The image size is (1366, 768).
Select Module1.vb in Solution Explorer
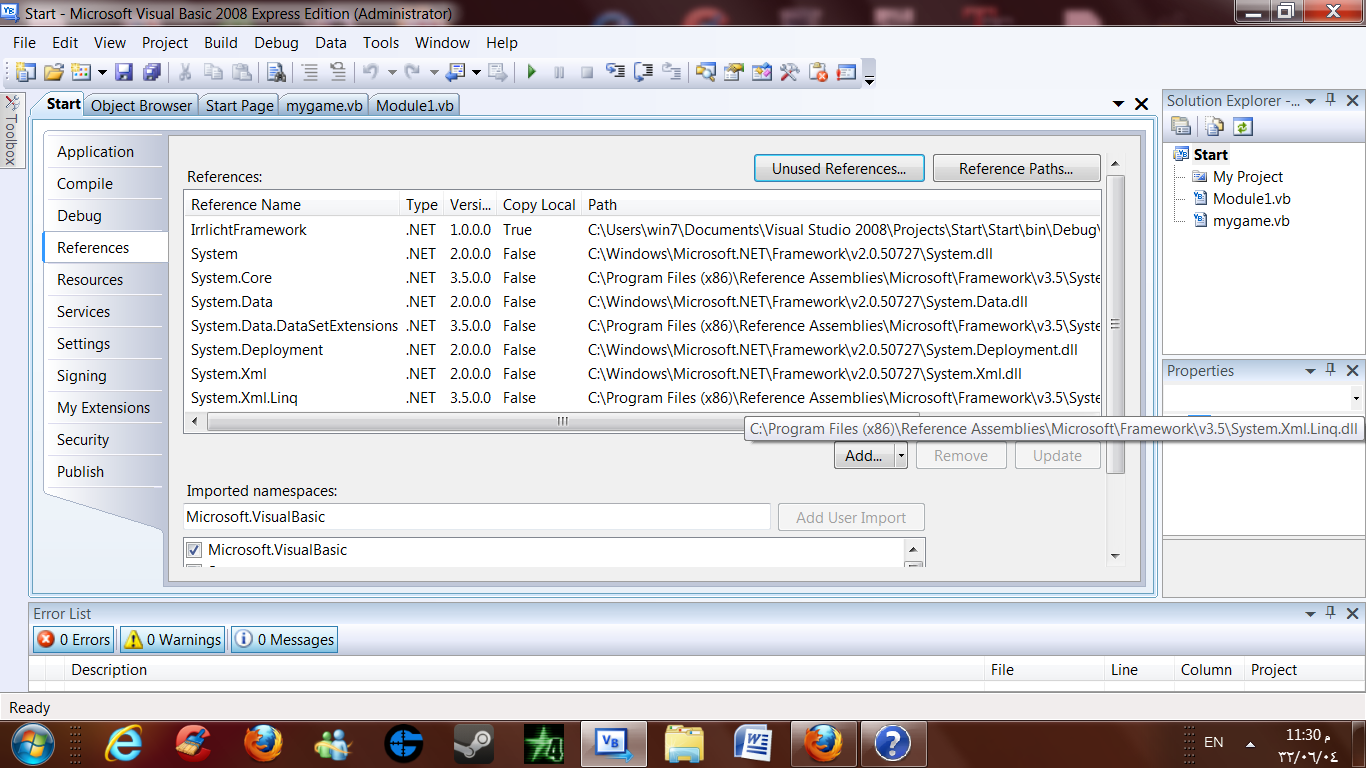pos(1251,199)
